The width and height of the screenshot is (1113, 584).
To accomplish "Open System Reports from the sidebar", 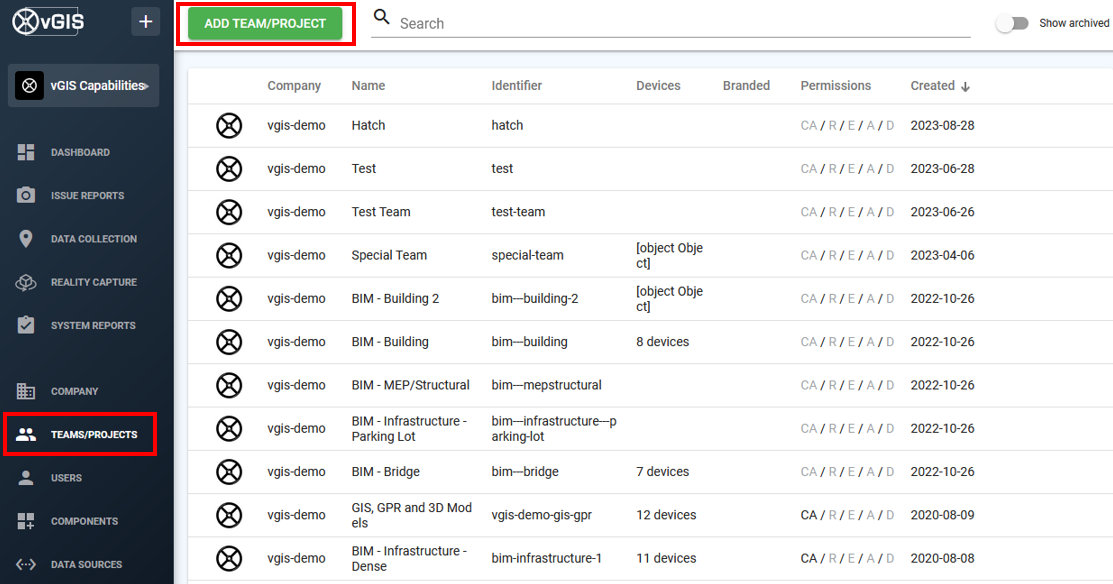I will pos(93,325).
